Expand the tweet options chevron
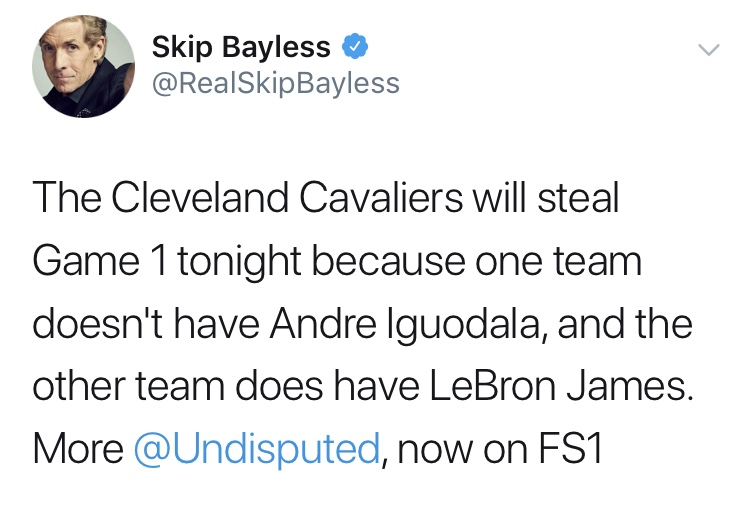The height and width of the screenshot is (513, 750). (x=708, y=49)
